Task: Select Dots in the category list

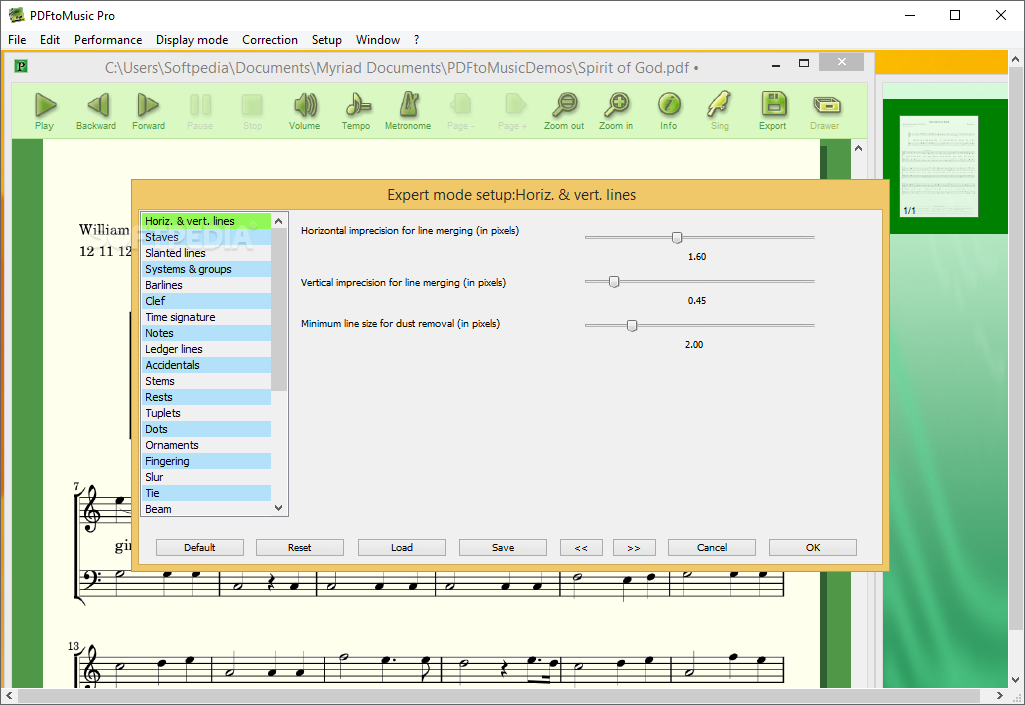Action: point(206,429)
